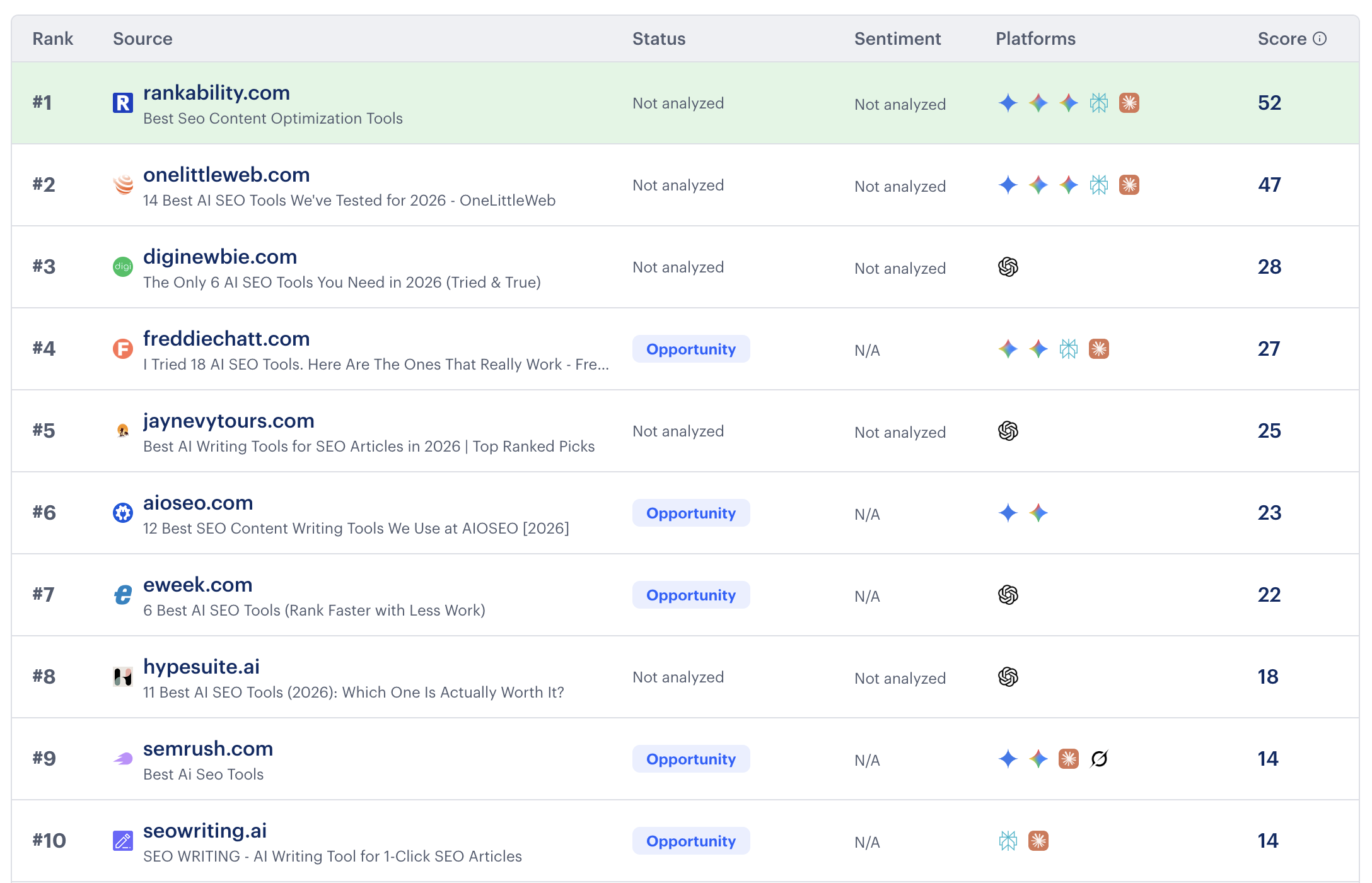The width and height of the screenshot is (1372, 883).
Task: Click the hypesuite.ai favicon
Action: [123, 677]
